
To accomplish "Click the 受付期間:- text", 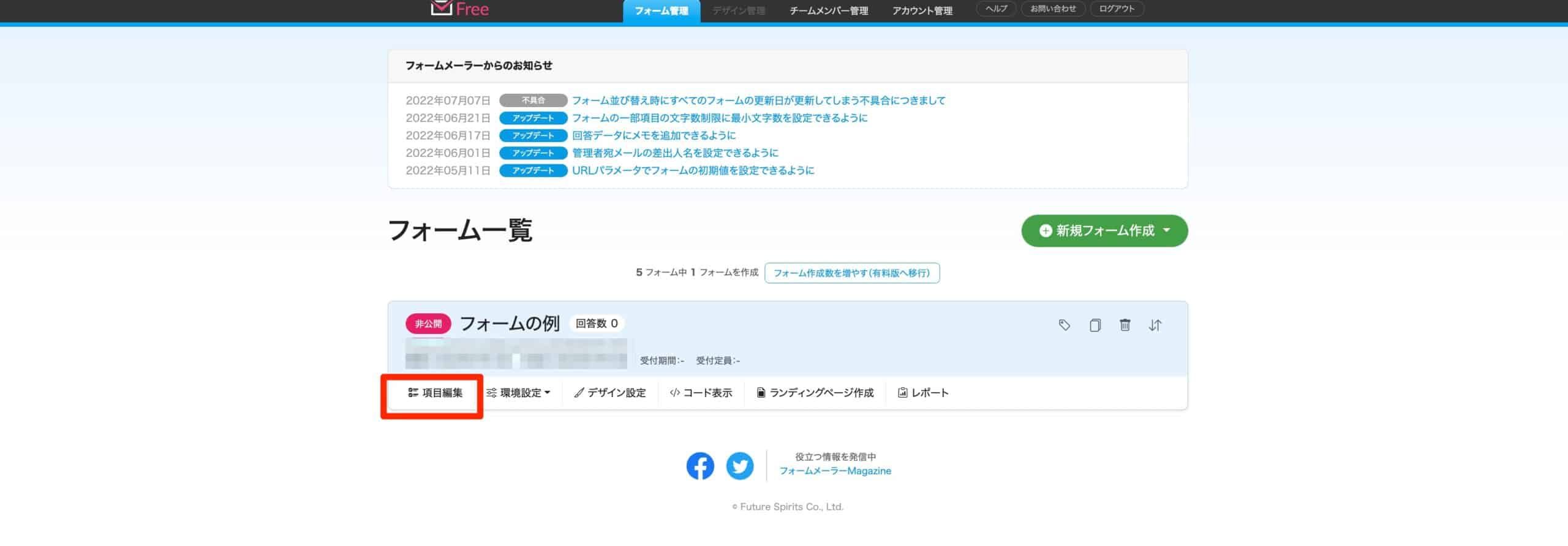I will [662, 361].
